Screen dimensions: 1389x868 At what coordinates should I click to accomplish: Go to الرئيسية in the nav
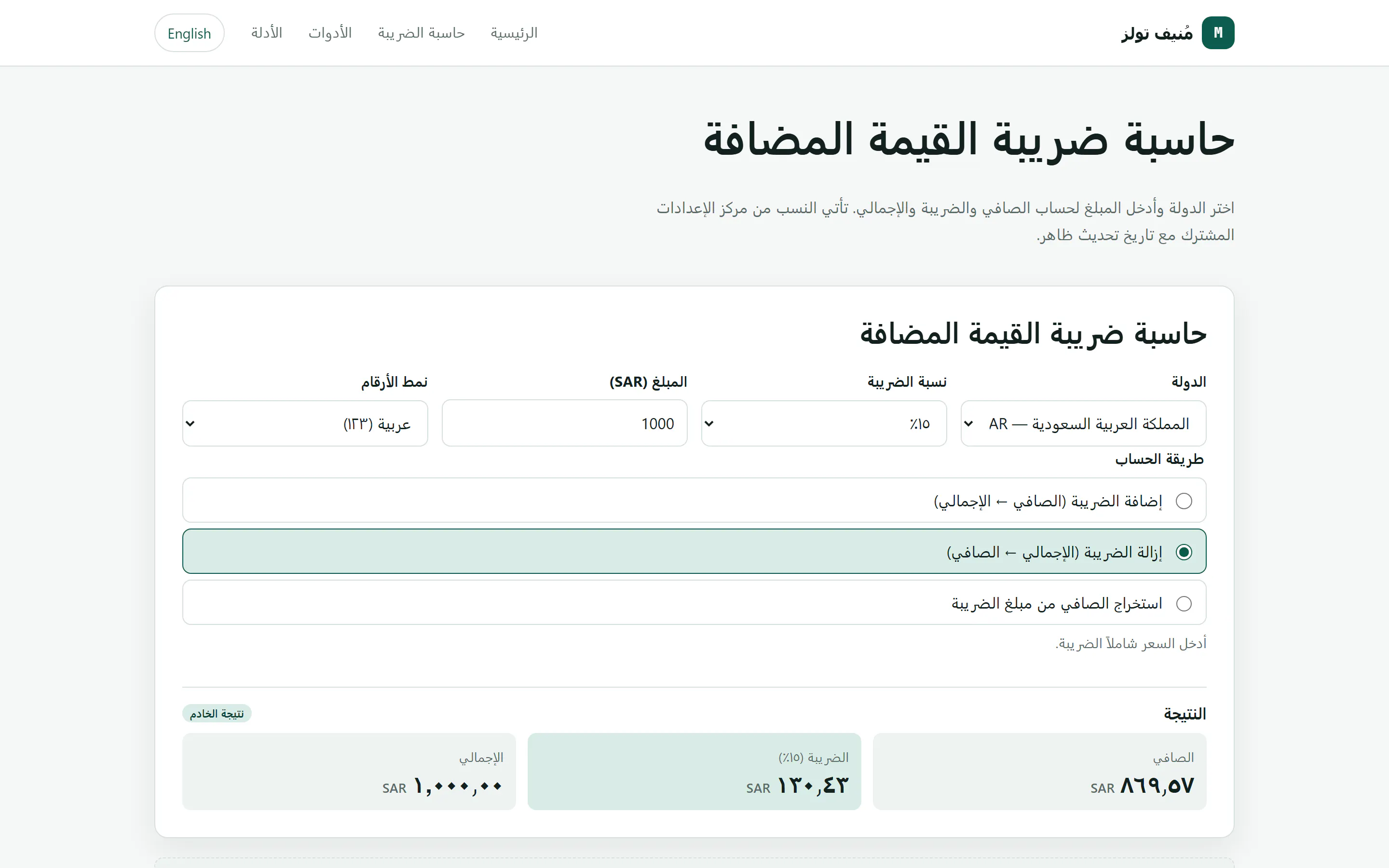(514, 33)
